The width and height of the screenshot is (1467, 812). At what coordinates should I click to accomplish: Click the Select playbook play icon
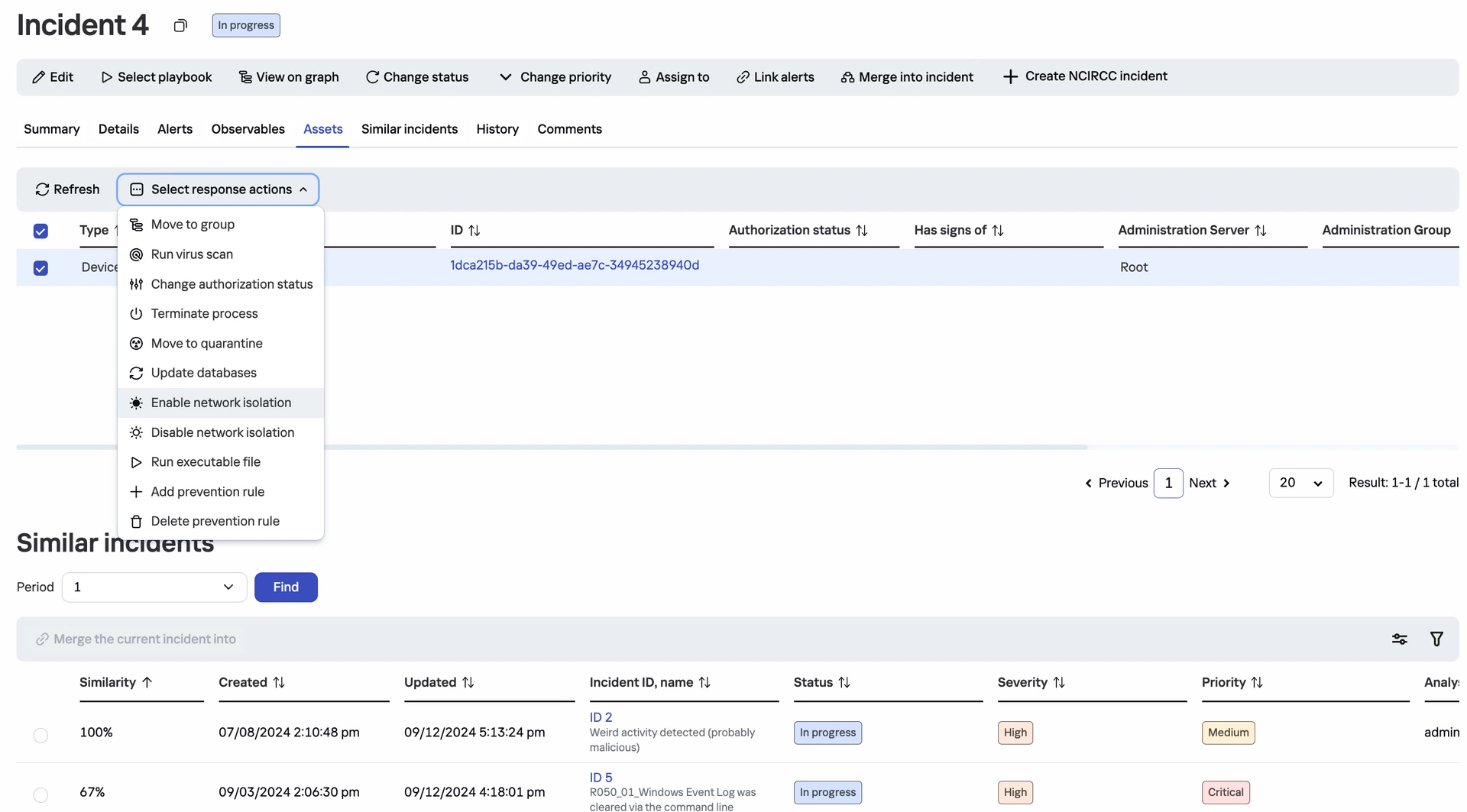[x=106, y=77]
